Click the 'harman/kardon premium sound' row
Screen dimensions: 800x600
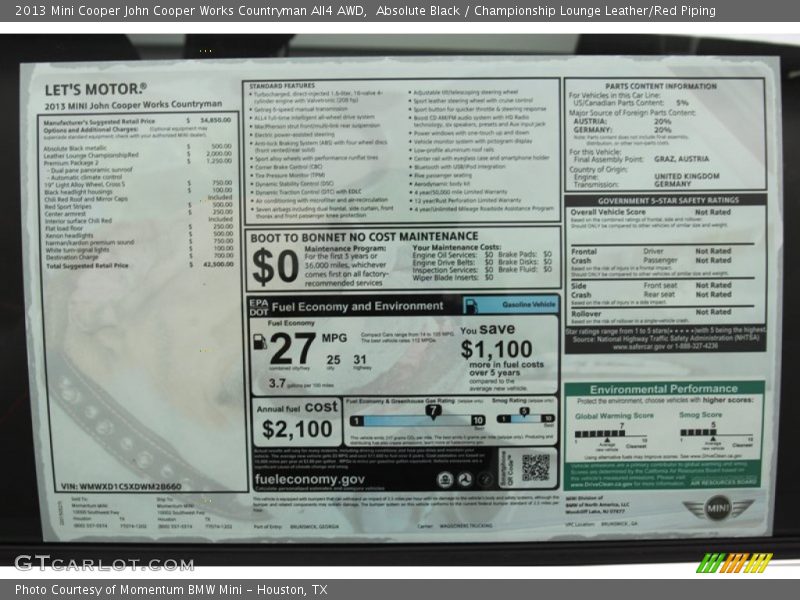[139, 242]
